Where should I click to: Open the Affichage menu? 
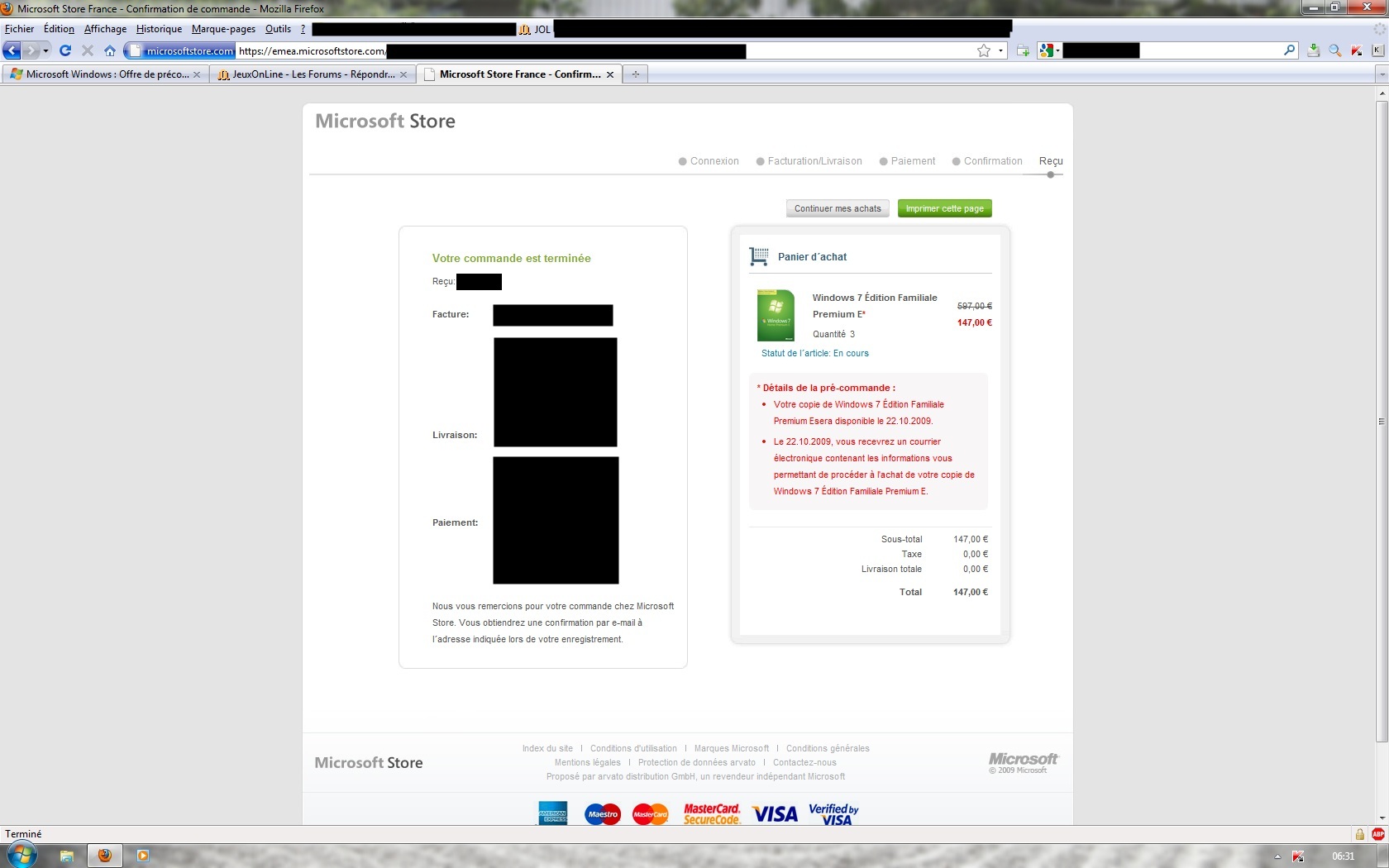[x=105, y=29]
